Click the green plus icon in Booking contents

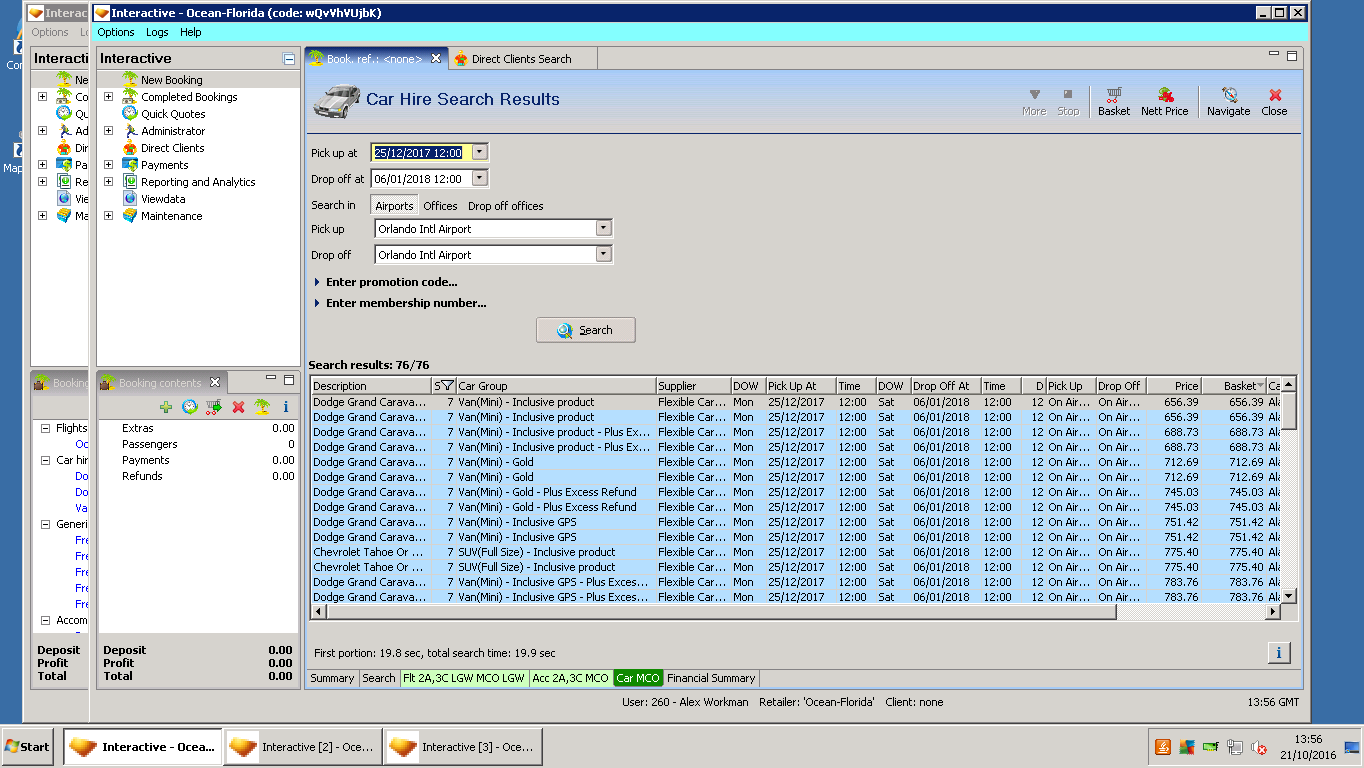(x=166, y=407)
